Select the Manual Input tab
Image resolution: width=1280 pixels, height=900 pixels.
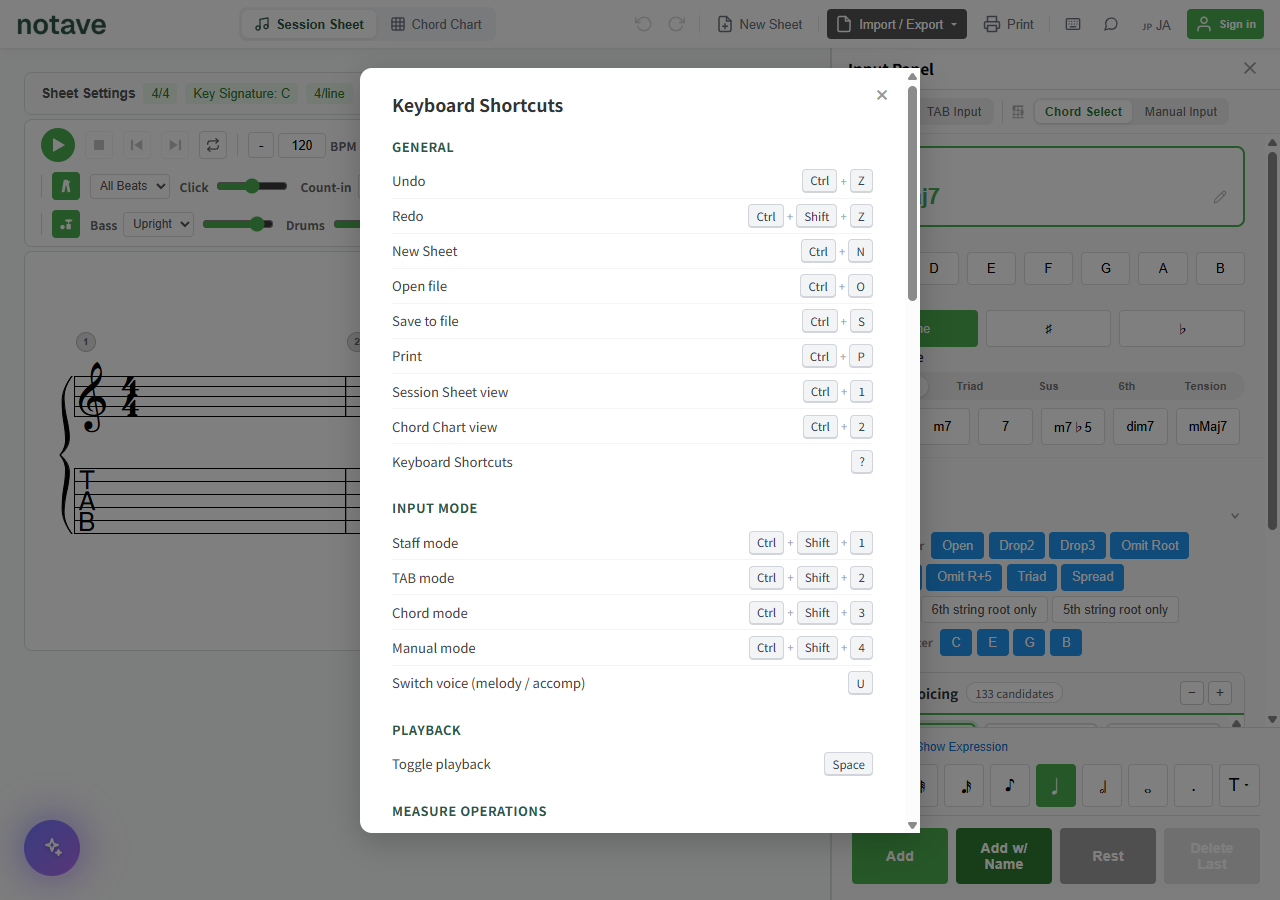1181,112
